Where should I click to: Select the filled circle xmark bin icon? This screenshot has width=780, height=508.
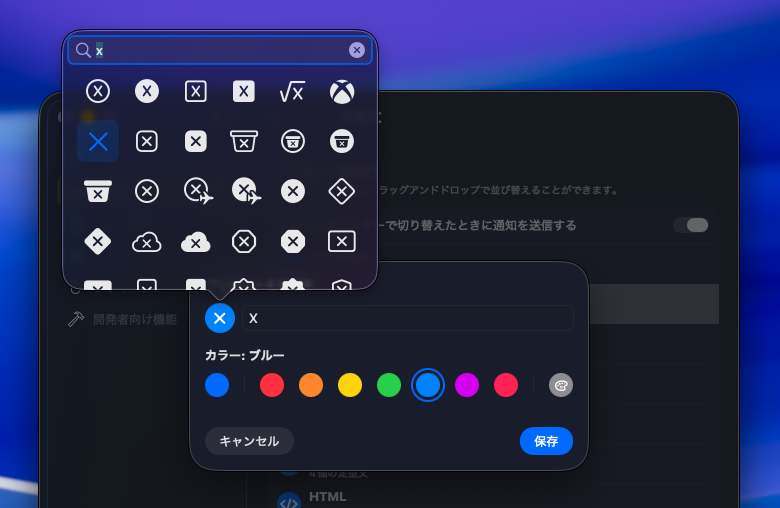342,142
